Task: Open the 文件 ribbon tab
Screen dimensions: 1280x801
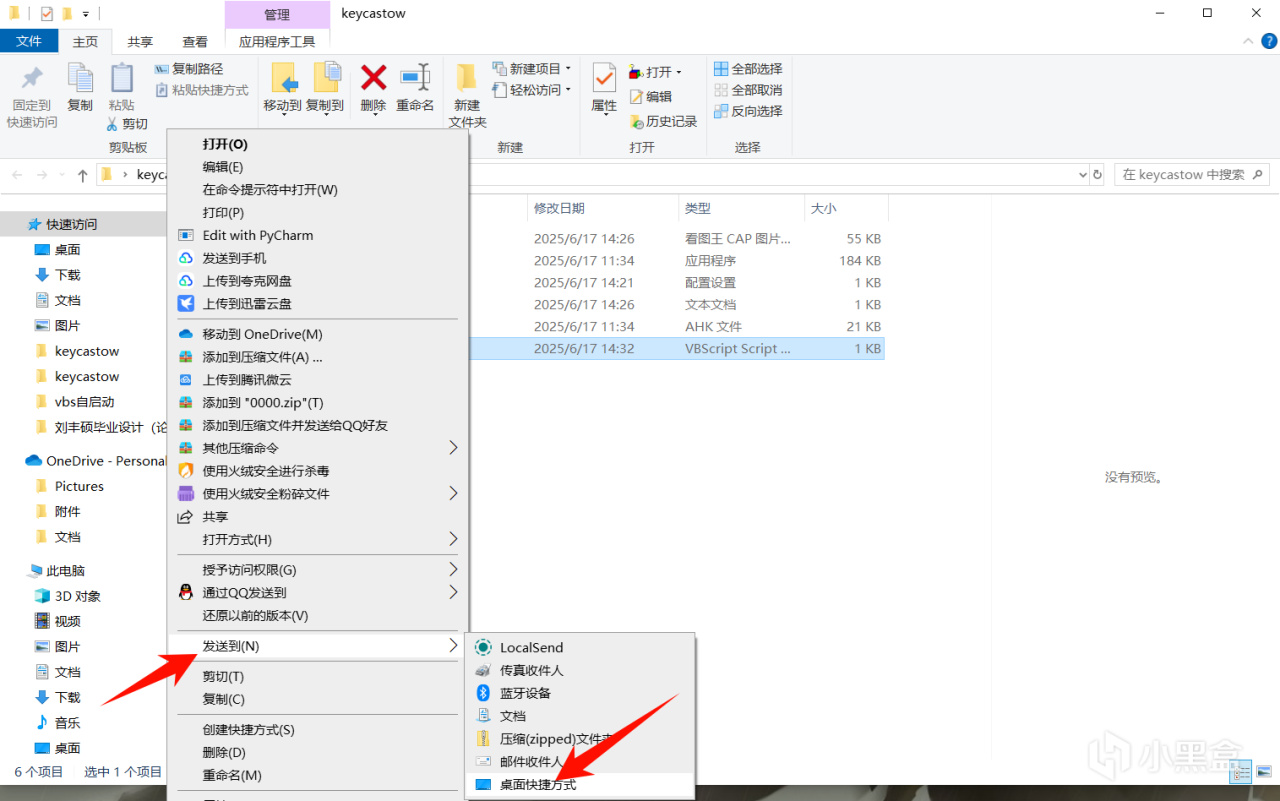Action: tap(29, 41)
